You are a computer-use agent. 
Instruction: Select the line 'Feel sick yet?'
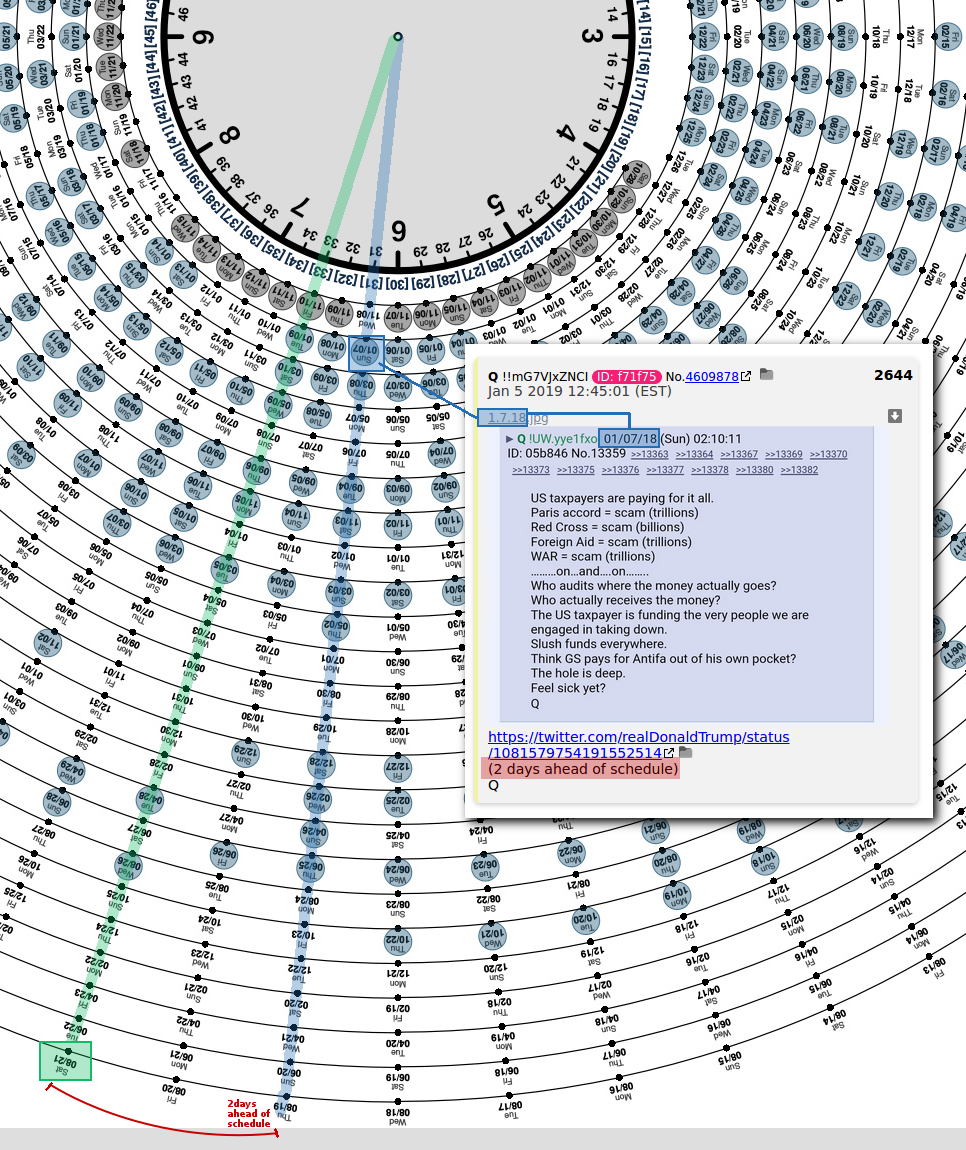568,688
